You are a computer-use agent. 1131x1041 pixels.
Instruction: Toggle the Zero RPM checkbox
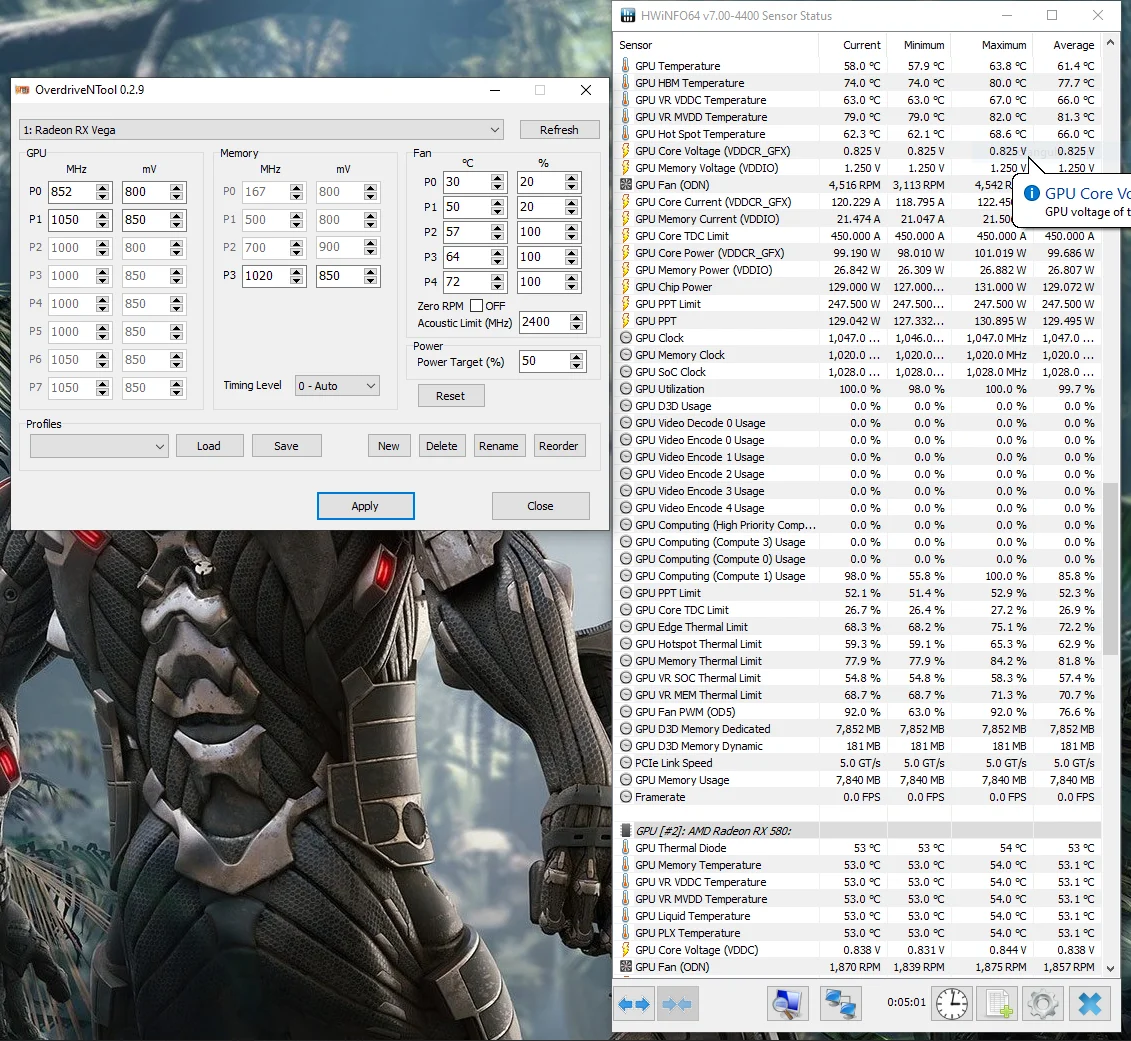476,305
